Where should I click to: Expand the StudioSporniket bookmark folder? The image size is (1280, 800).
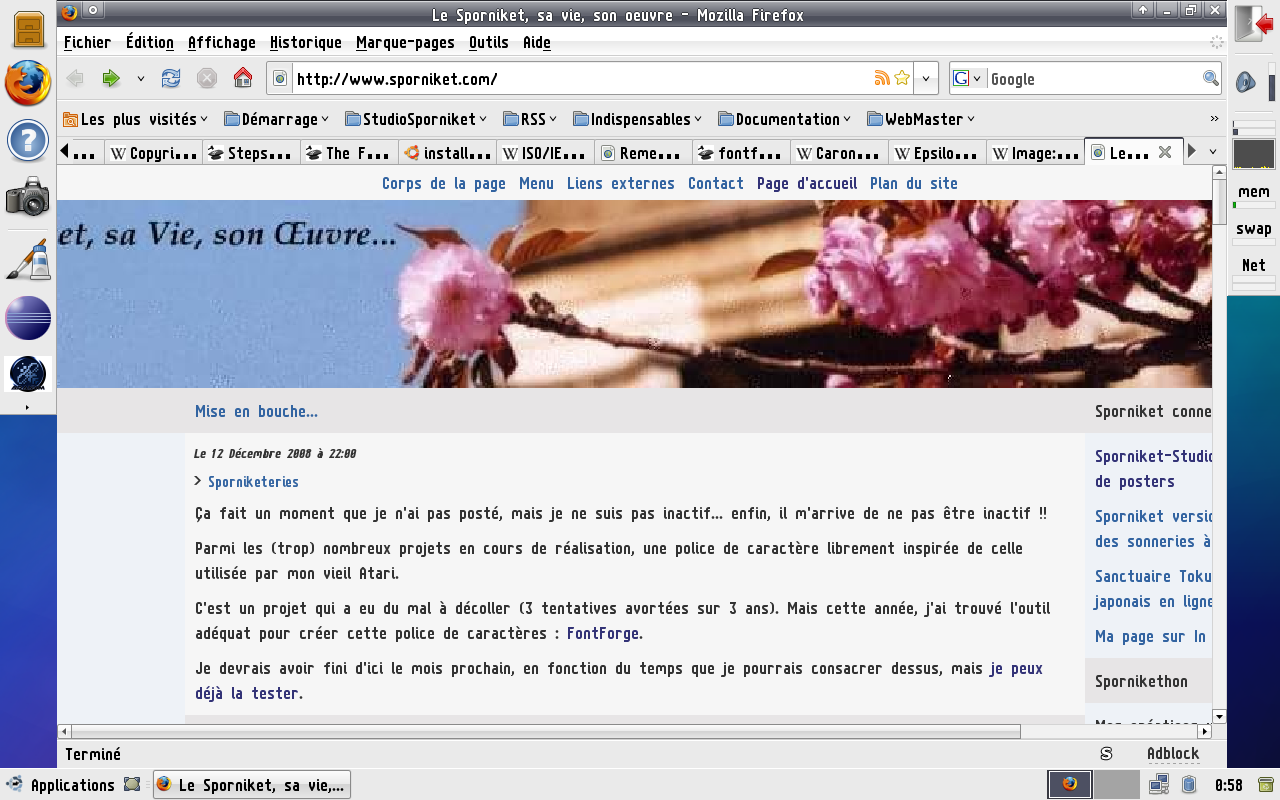click(x=416, y=119)
